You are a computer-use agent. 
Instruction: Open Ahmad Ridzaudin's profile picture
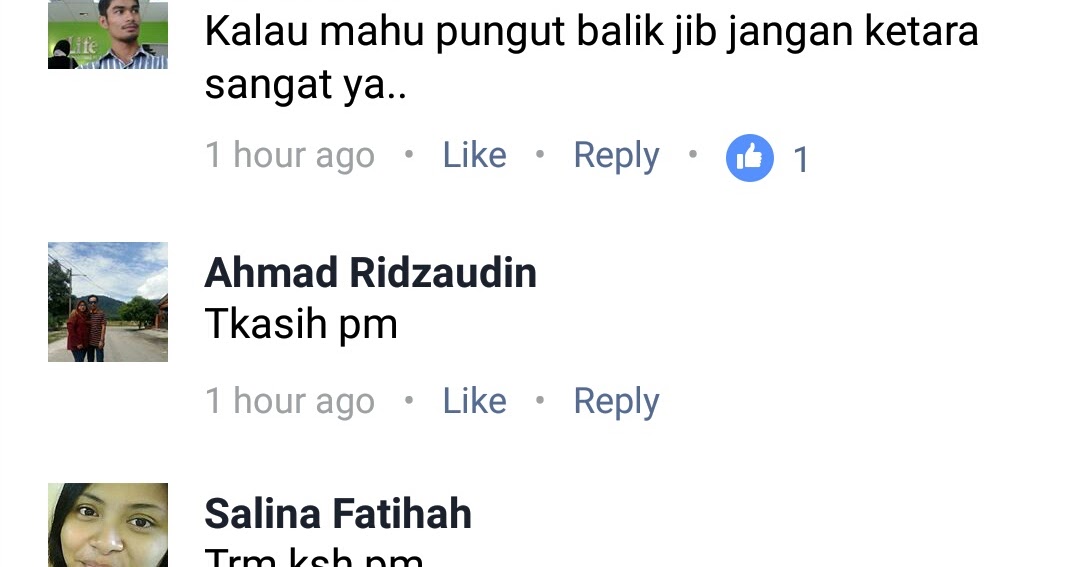point(107,302)
